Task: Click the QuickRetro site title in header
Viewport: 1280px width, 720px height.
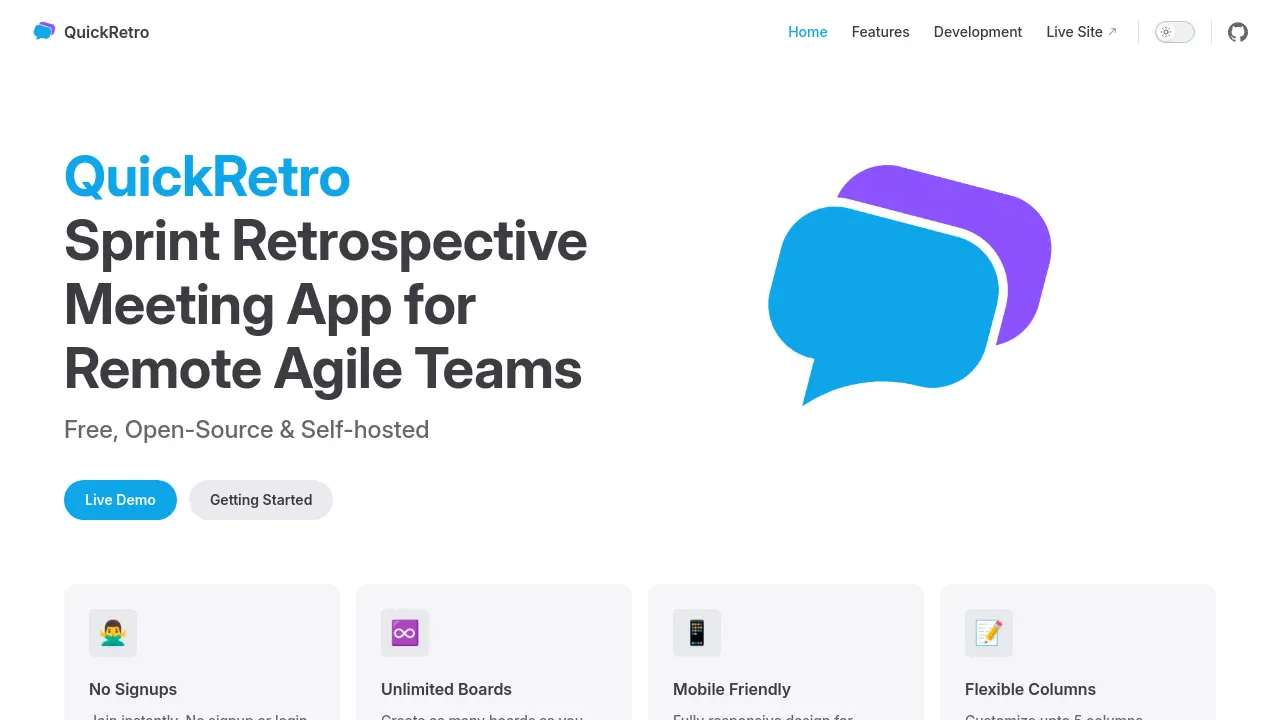Action: coord(106,32)
